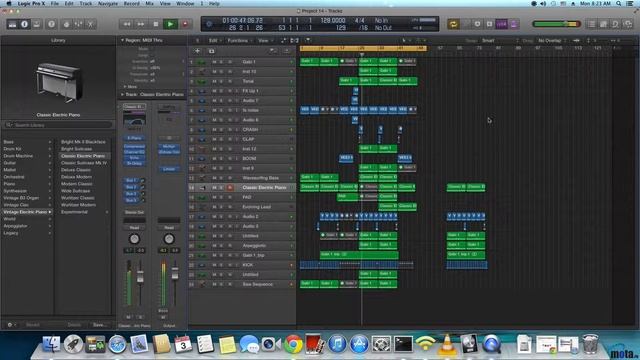Open the Loop Browser icon
Screen dimensions: 640x360
click(616, 24)
